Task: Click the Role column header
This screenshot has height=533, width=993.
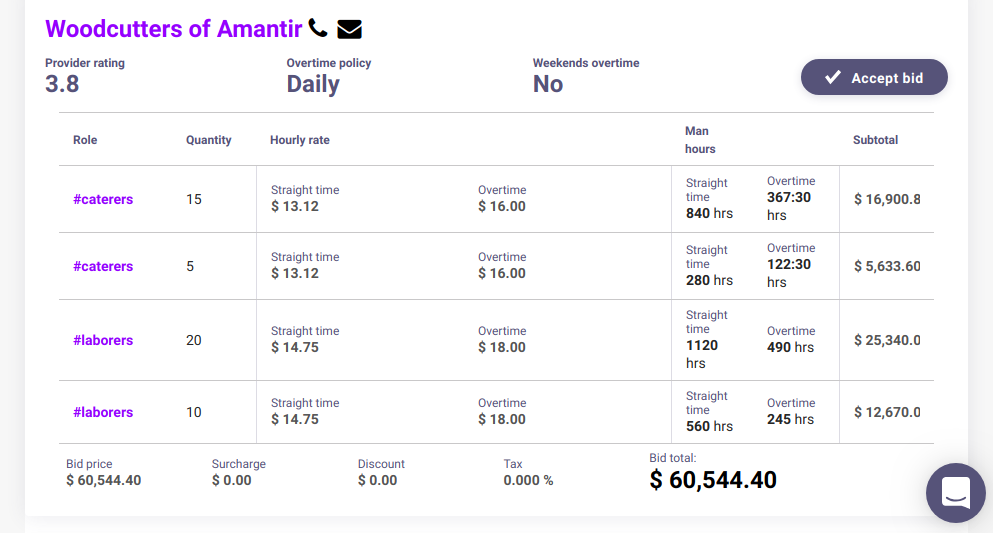Action: click(x=85, y=140)
